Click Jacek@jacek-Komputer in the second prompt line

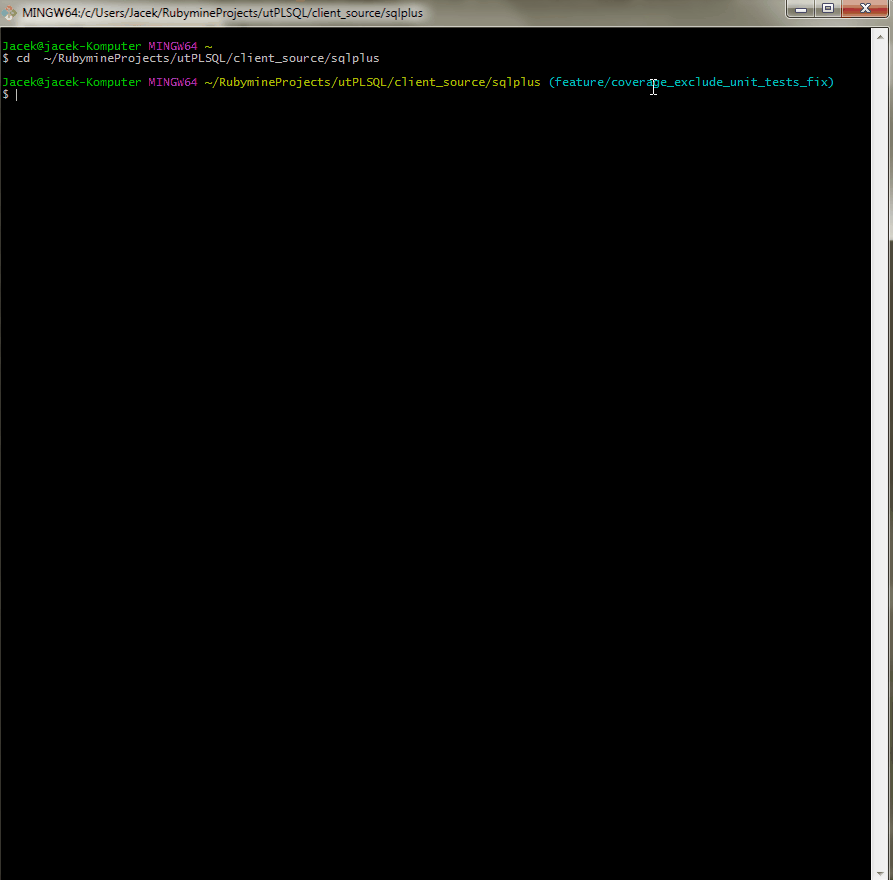(x=71, y=82)
